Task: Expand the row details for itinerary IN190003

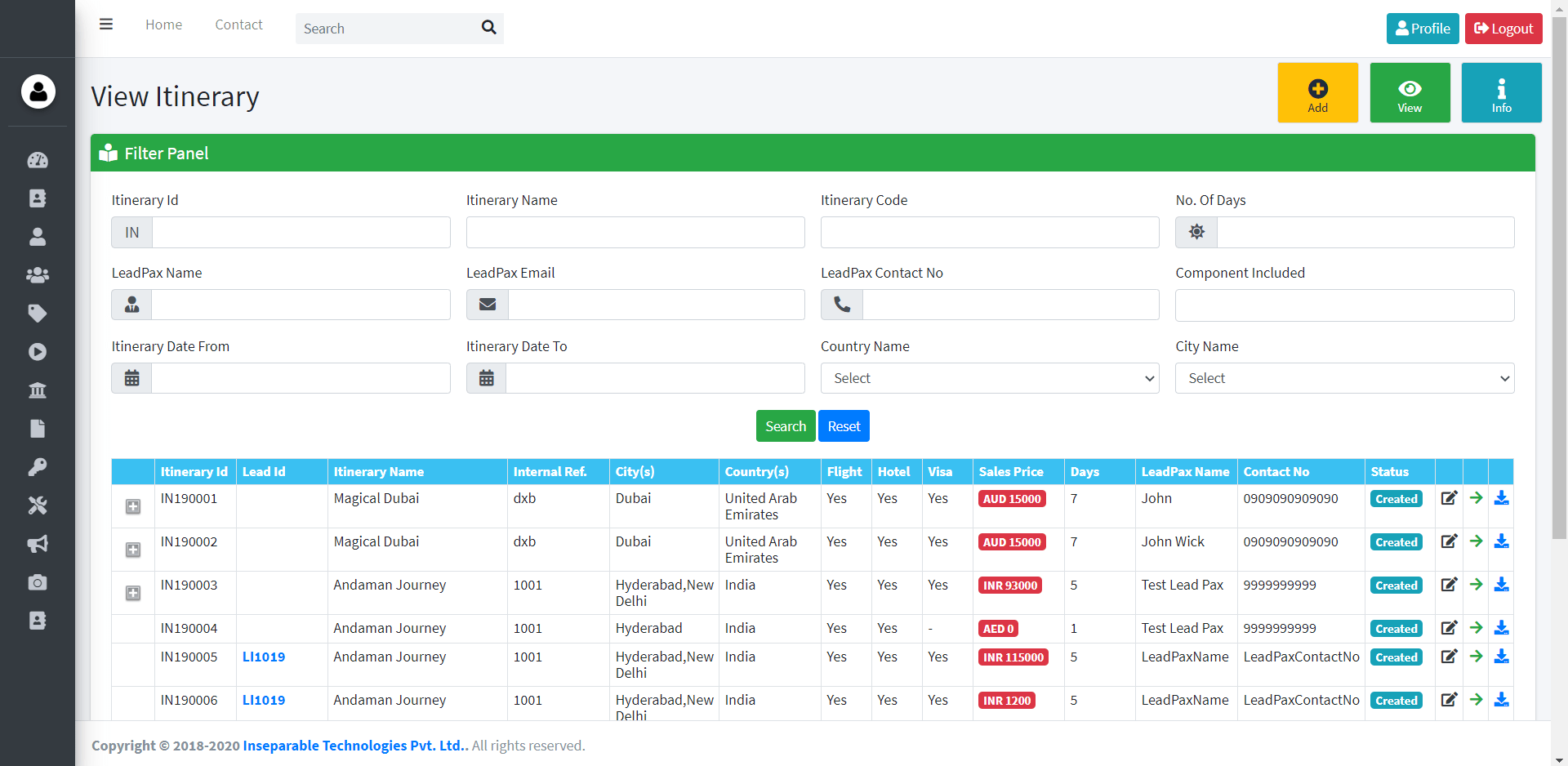Action: click(x=132, y=594)
